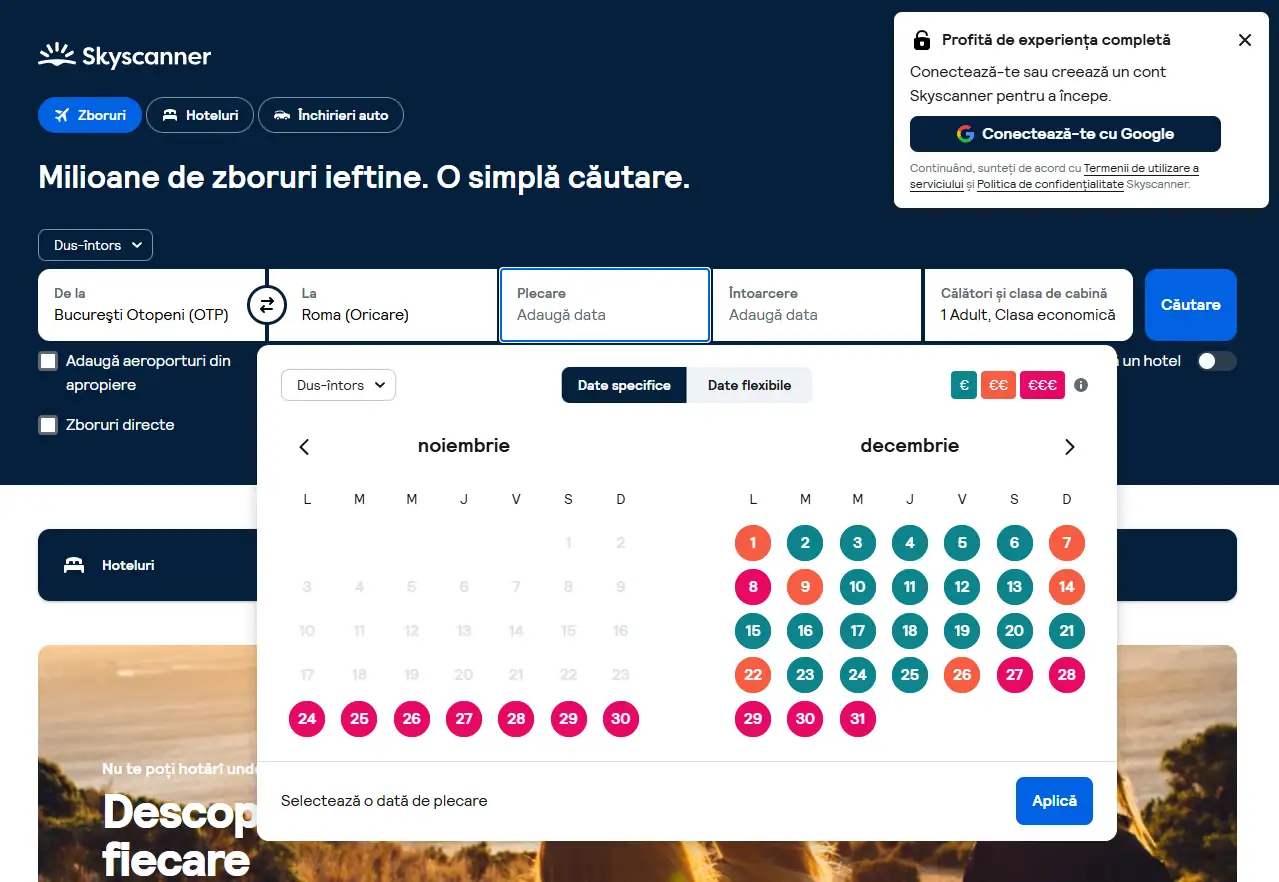Click the De la origin field
The image size is (1279, 882).
click(x=152, y=305)
